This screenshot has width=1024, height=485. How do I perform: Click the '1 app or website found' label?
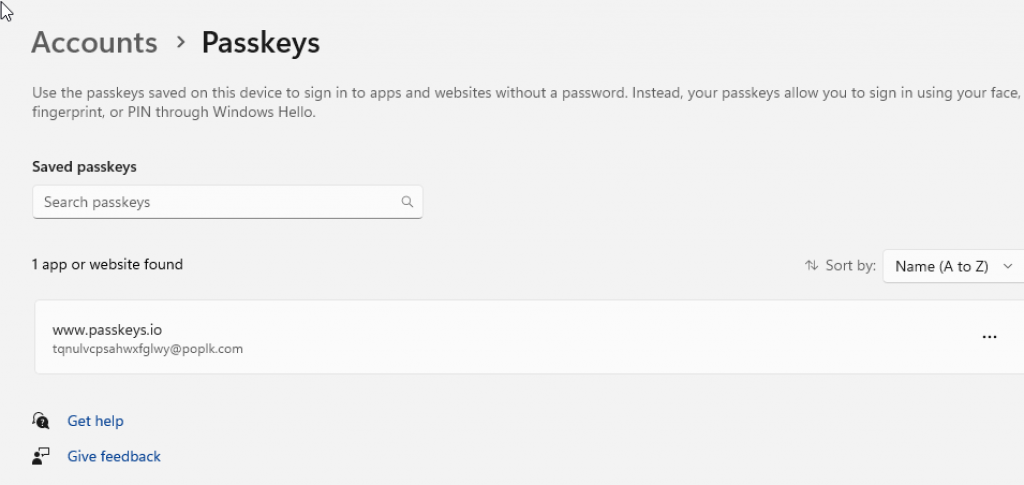pyautogui.click(x=107, y=265)
